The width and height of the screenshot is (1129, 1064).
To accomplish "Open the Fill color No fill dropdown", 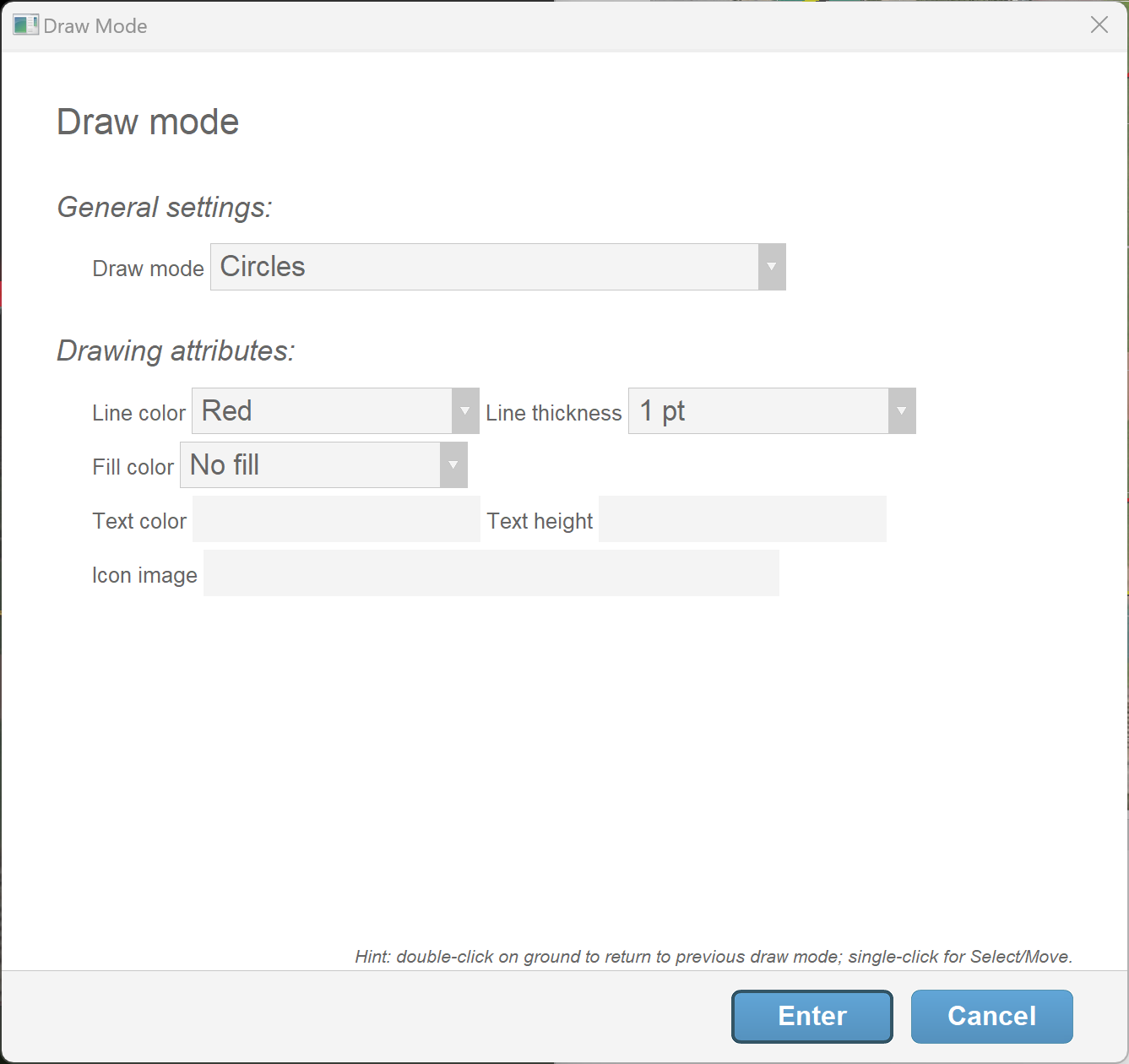I will point(310,465).
